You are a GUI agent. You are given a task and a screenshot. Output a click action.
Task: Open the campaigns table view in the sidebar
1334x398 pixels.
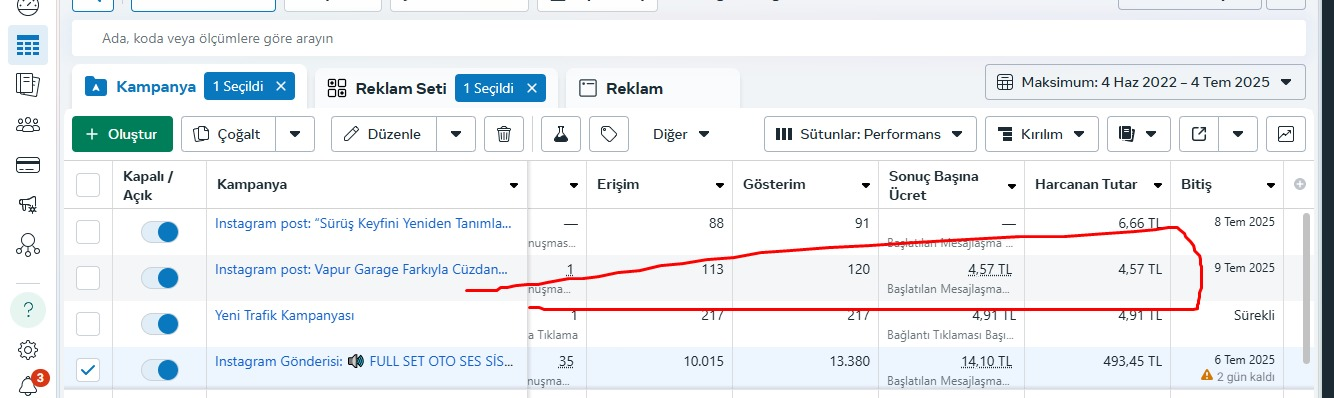click(28, 46)
